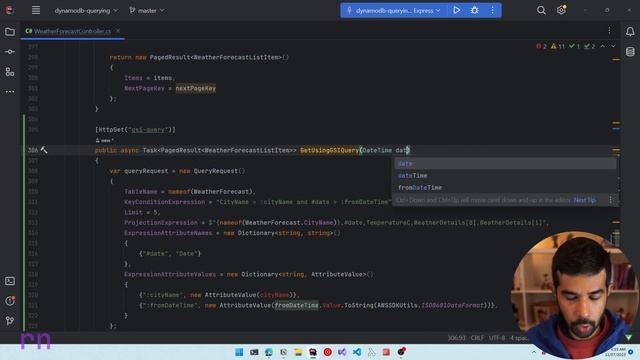Open the Problems tool window
The image size is (640, 360).
(x=10, y=301)
